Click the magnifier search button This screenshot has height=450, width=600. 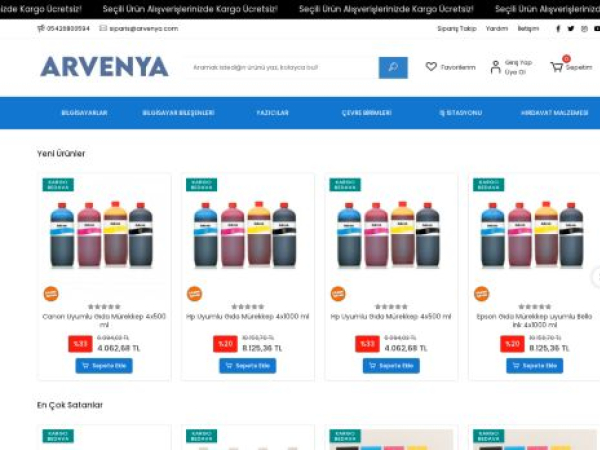click(x=393, y=68)
